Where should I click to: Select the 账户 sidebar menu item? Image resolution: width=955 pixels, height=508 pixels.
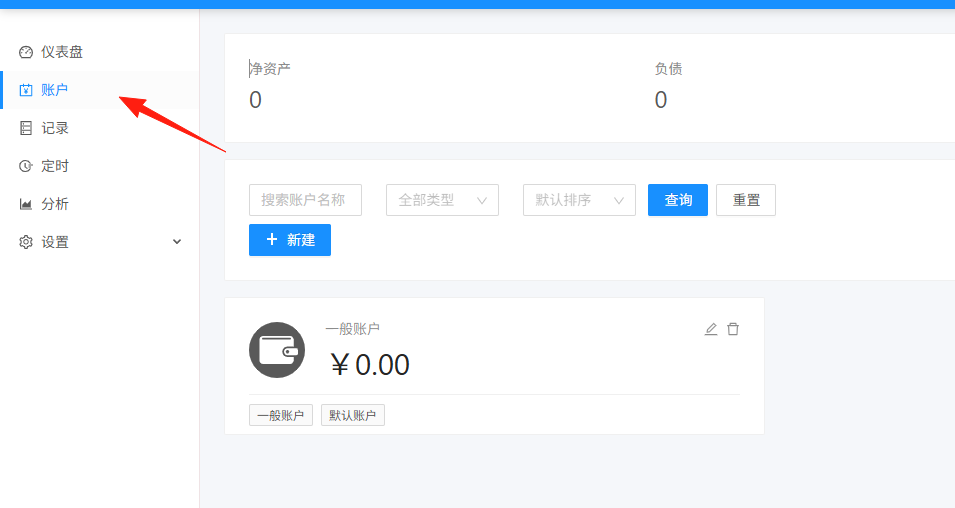[x=99, y=90]
